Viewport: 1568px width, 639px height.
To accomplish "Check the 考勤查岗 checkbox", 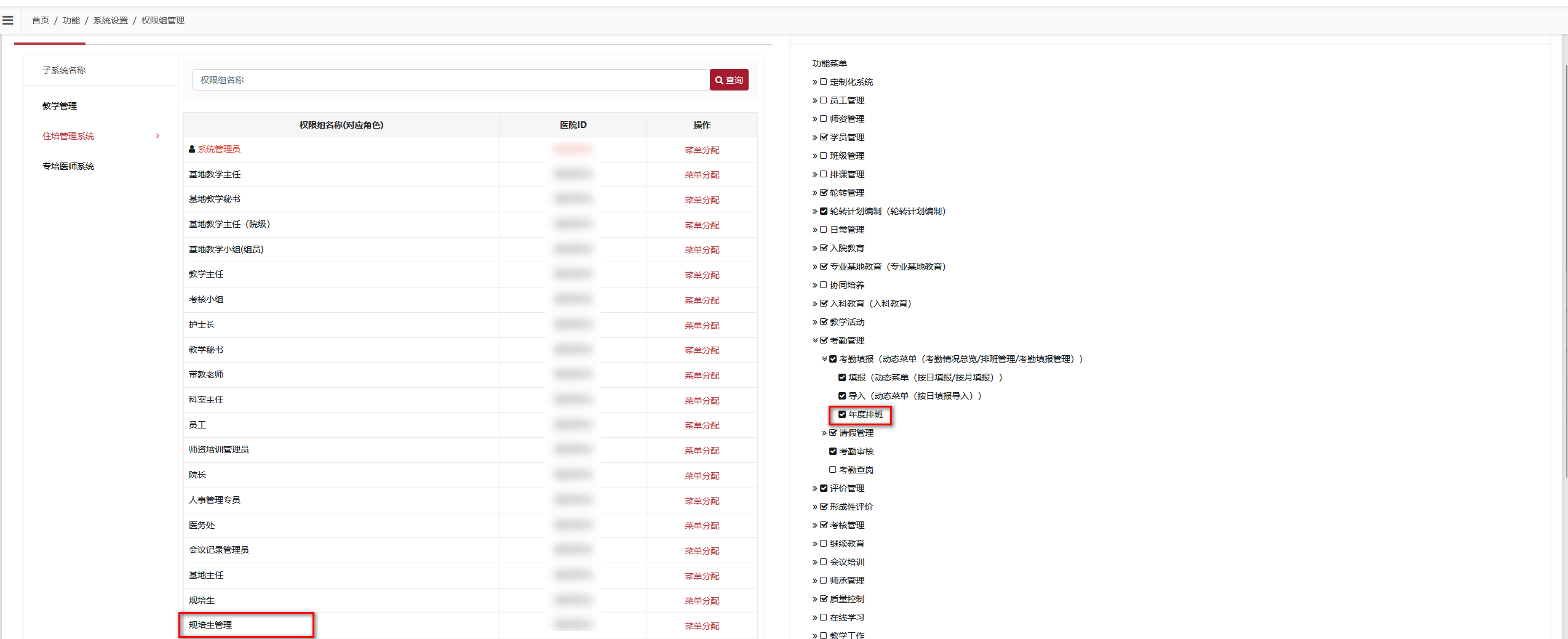I will tap(833, 470).
